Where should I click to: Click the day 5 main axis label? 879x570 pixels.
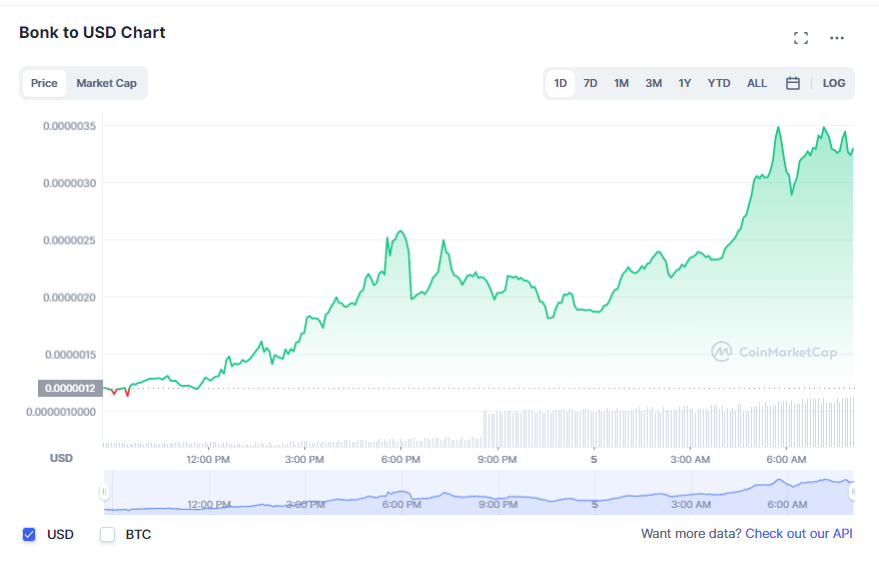click(x=594, y=460)
